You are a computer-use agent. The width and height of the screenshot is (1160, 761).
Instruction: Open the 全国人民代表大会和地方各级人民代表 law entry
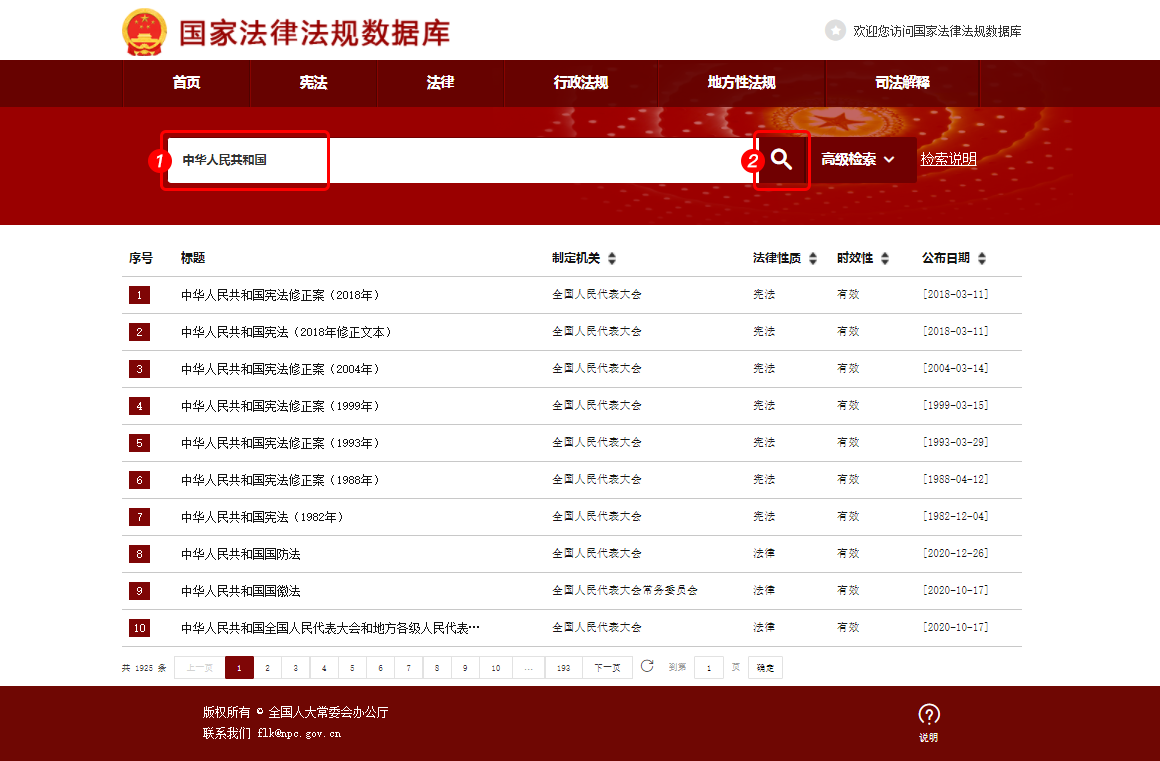(x=331, y=628)
